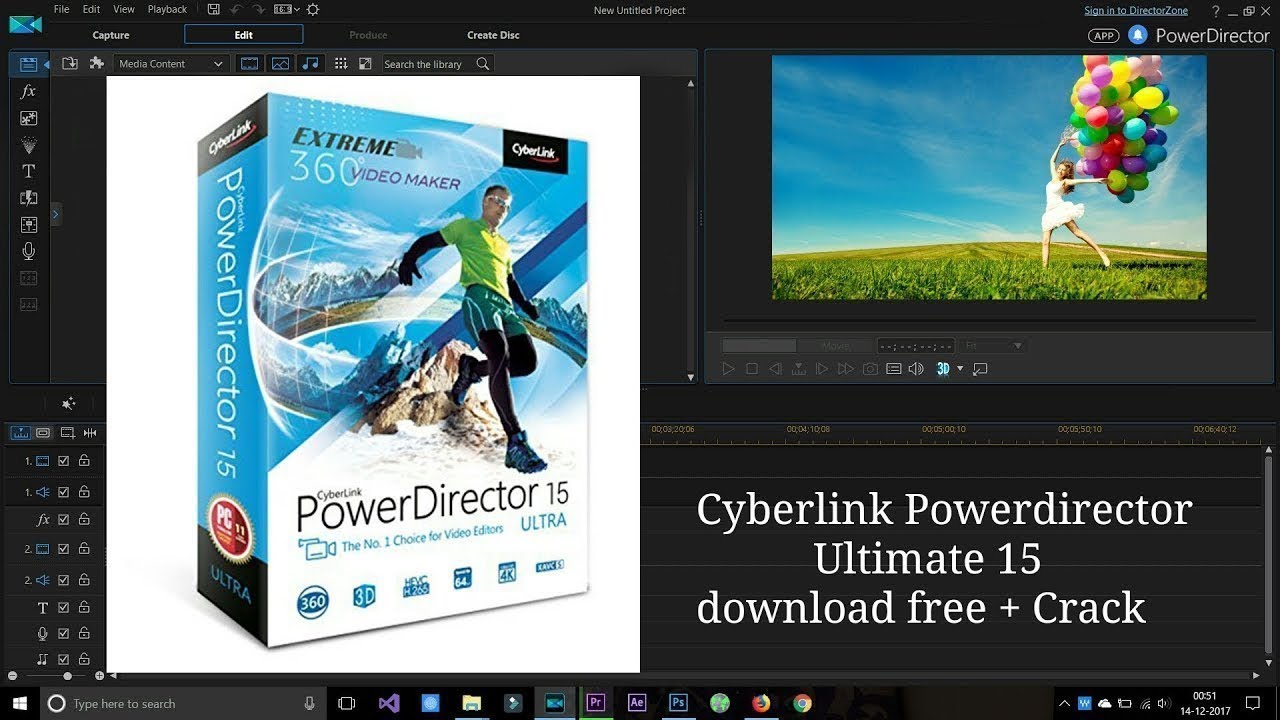Image resolution: width=1280 pixels, height=720 pixels.
Task: Open preferences gear icon
Action: pyautogui.click(x=312, y=9)
